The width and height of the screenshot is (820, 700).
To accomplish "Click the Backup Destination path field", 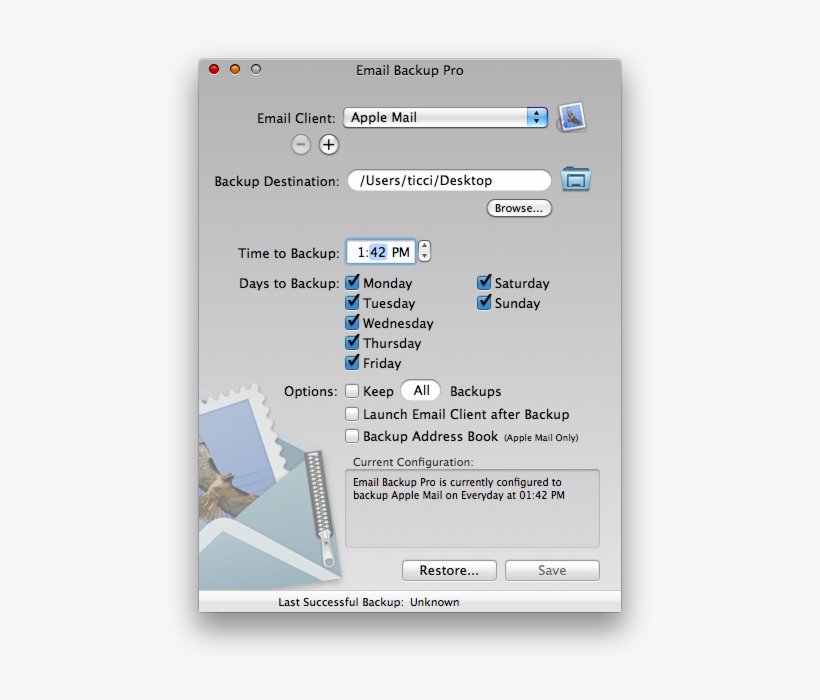I will click(449, 180).
